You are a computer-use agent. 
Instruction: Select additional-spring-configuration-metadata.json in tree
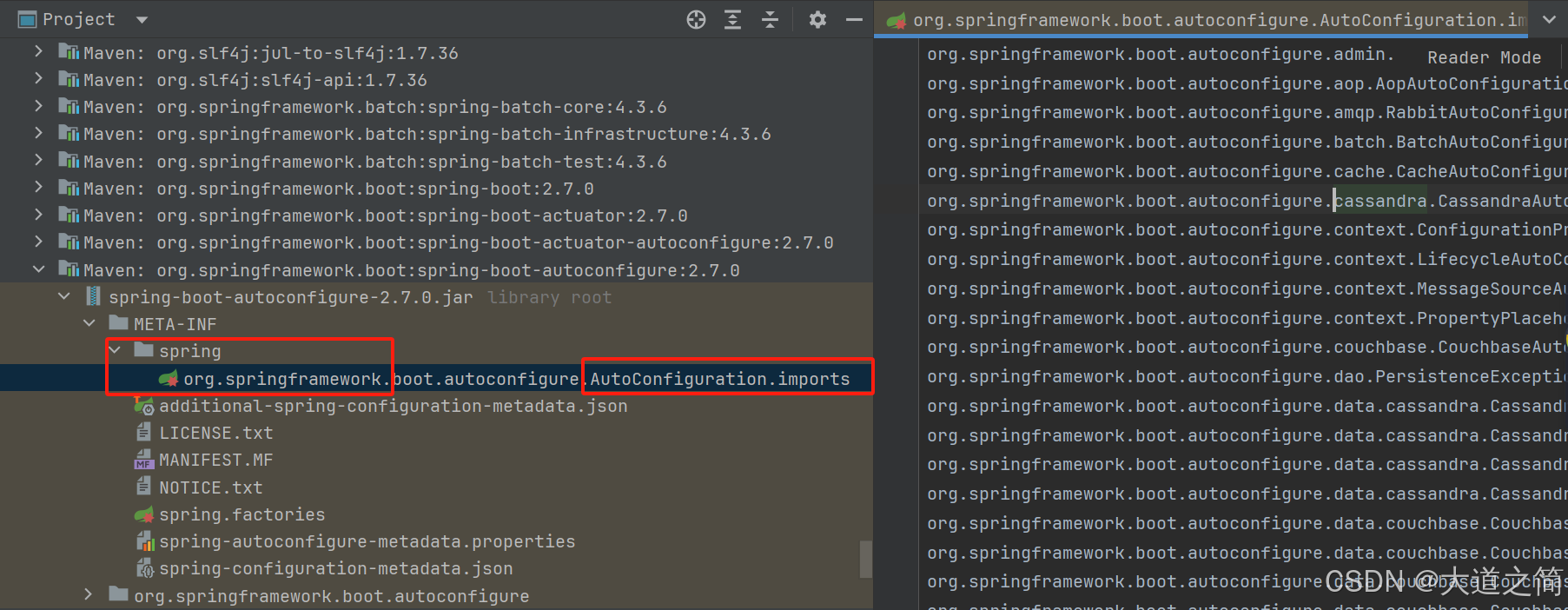pos(393,406)
